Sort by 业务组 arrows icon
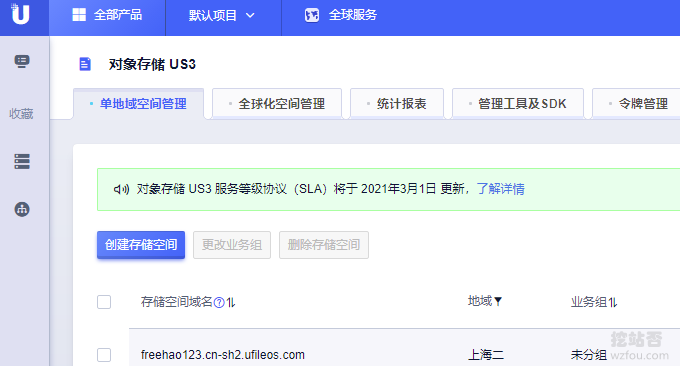The width and height of the screenshot is (680, 366). [612, 302]
